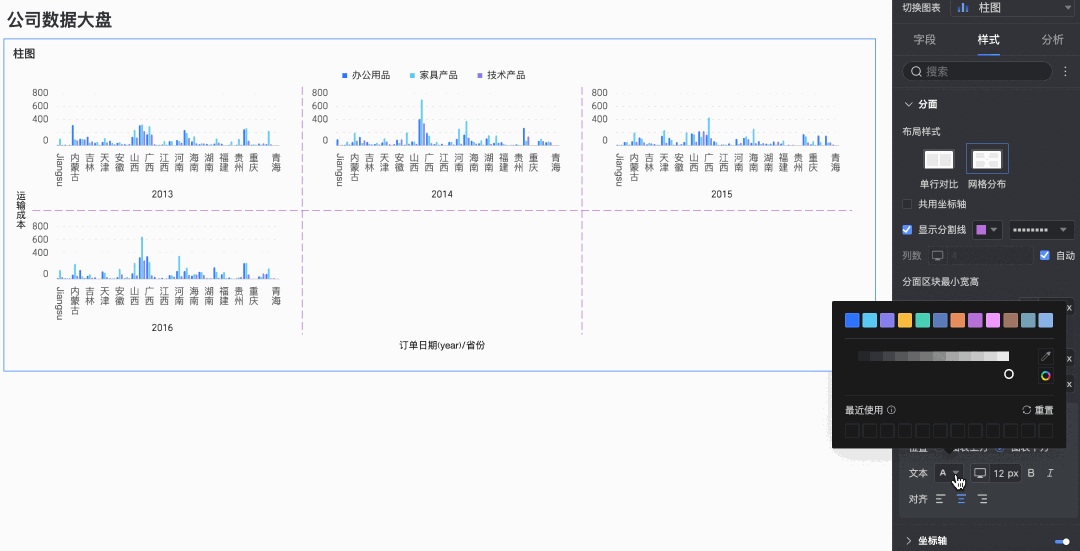Screen dimensions: 1080x551
Task: Click the 技术产品 legend item
Action: pos(501,75)
